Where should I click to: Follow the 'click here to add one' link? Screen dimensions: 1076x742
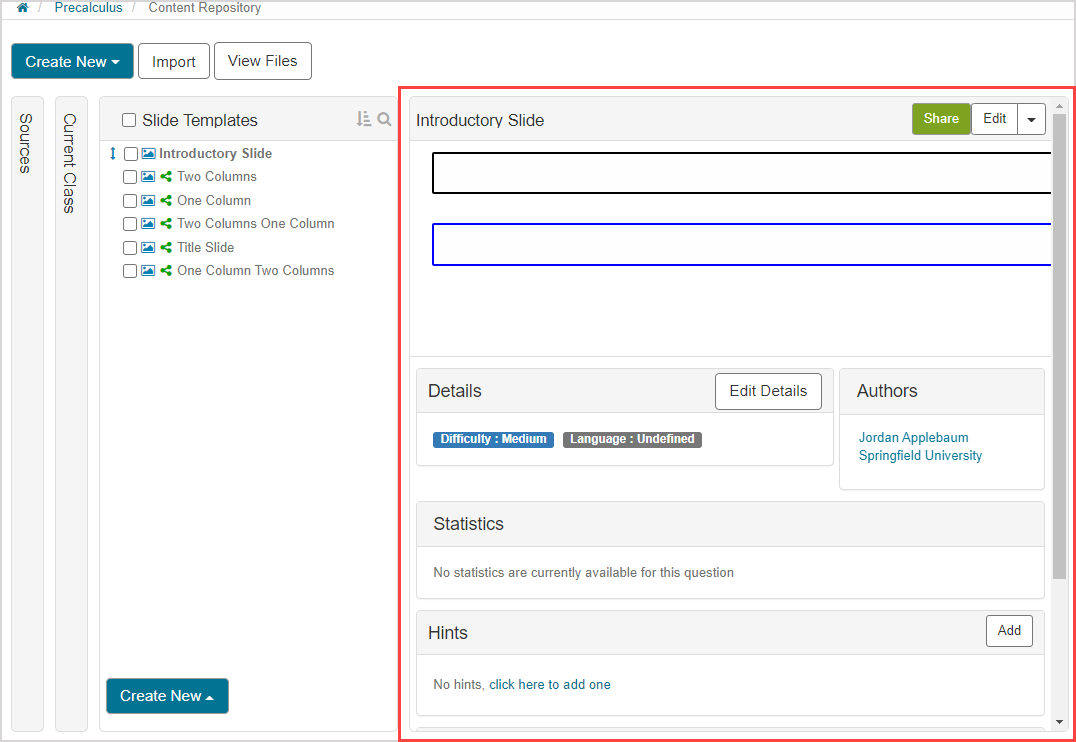point(549,685)
